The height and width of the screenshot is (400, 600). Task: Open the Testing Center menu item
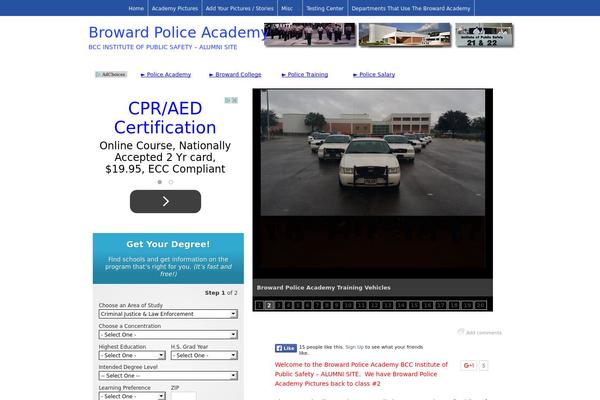pyautogui.click(x=325, y=8)
